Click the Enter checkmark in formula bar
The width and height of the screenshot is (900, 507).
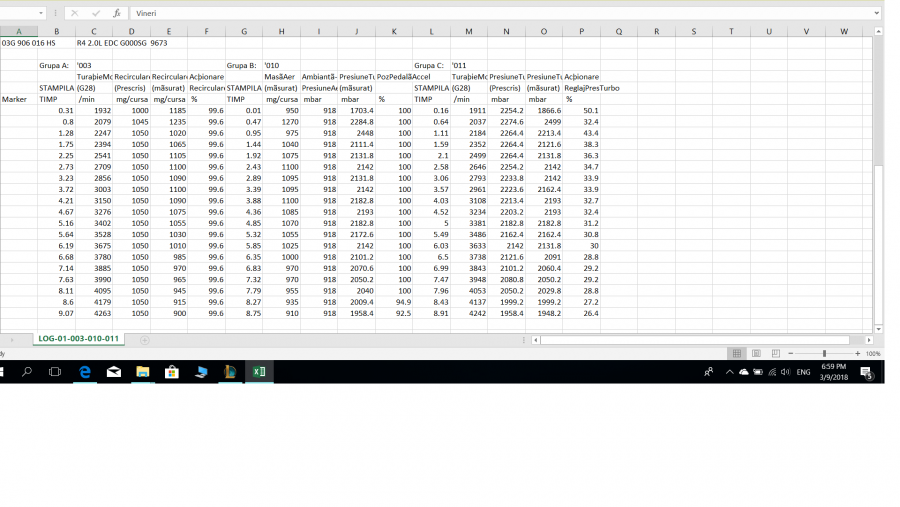click(x=96, y=14)
